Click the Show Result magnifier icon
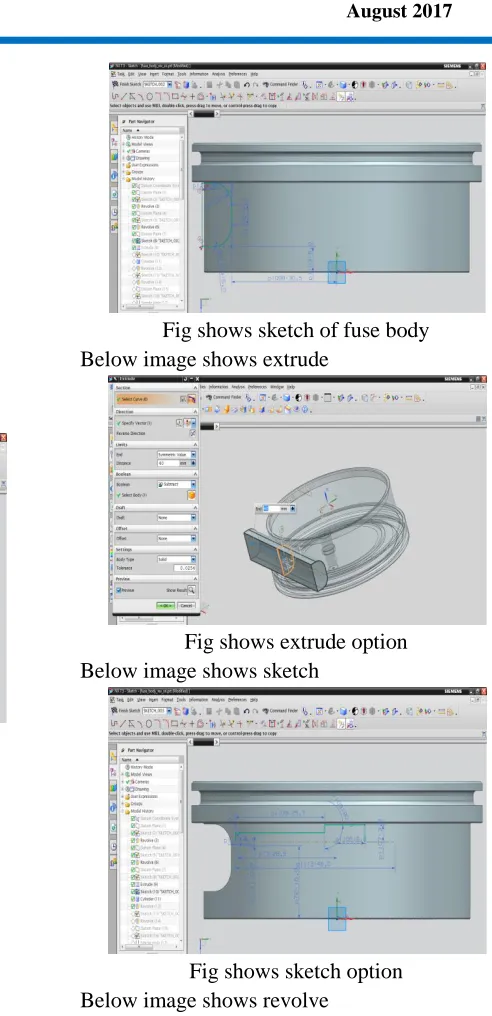Viewport: 492px width, 1016px height. click(x=191, y=590)
